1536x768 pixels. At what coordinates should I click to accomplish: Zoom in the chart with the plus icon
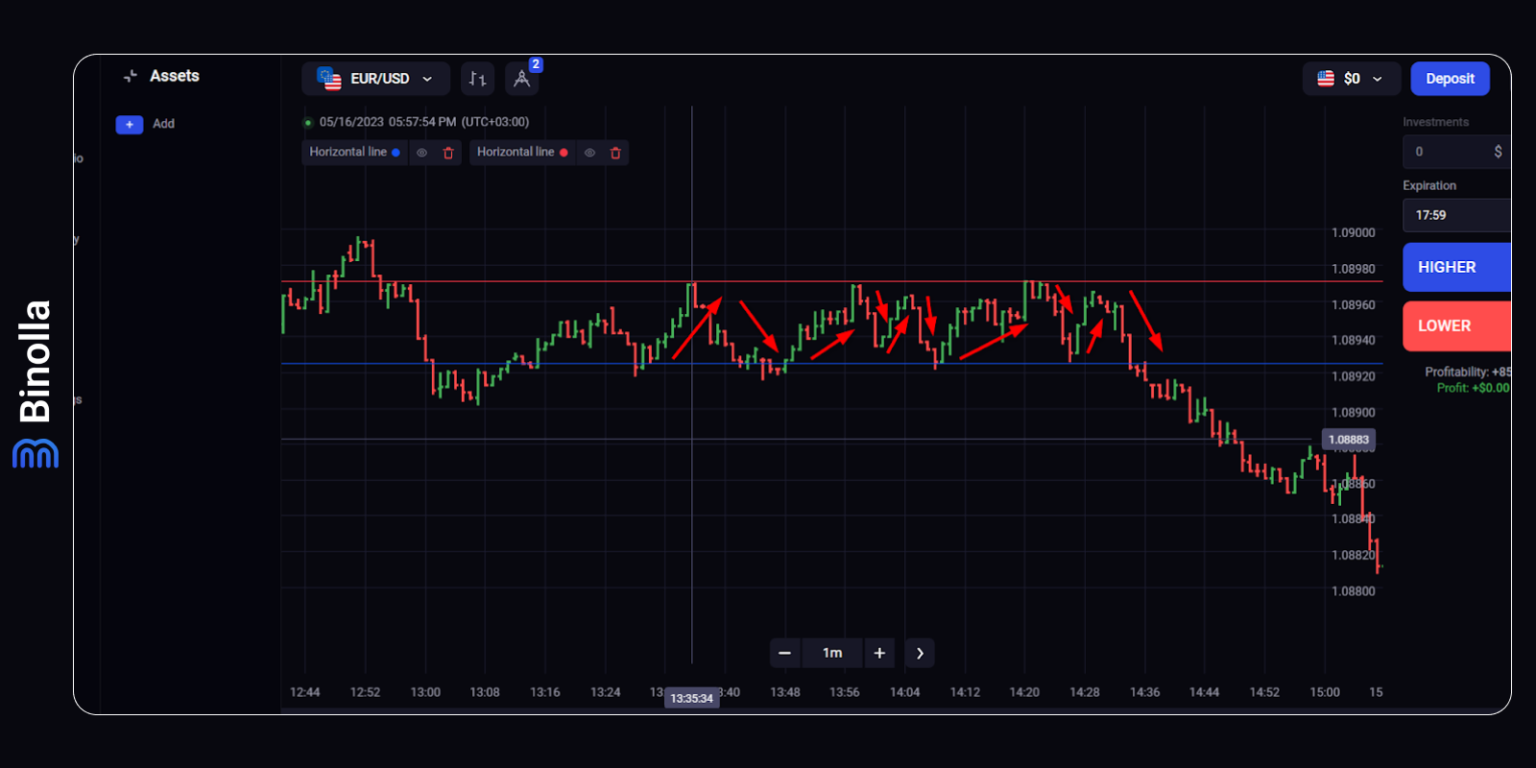click(879, 653)
